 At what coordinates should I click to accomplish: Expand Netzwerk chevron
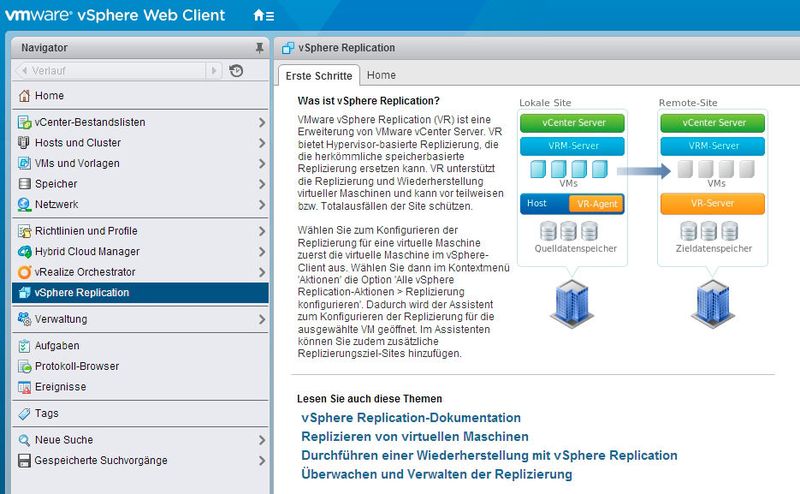click(262, 205)
